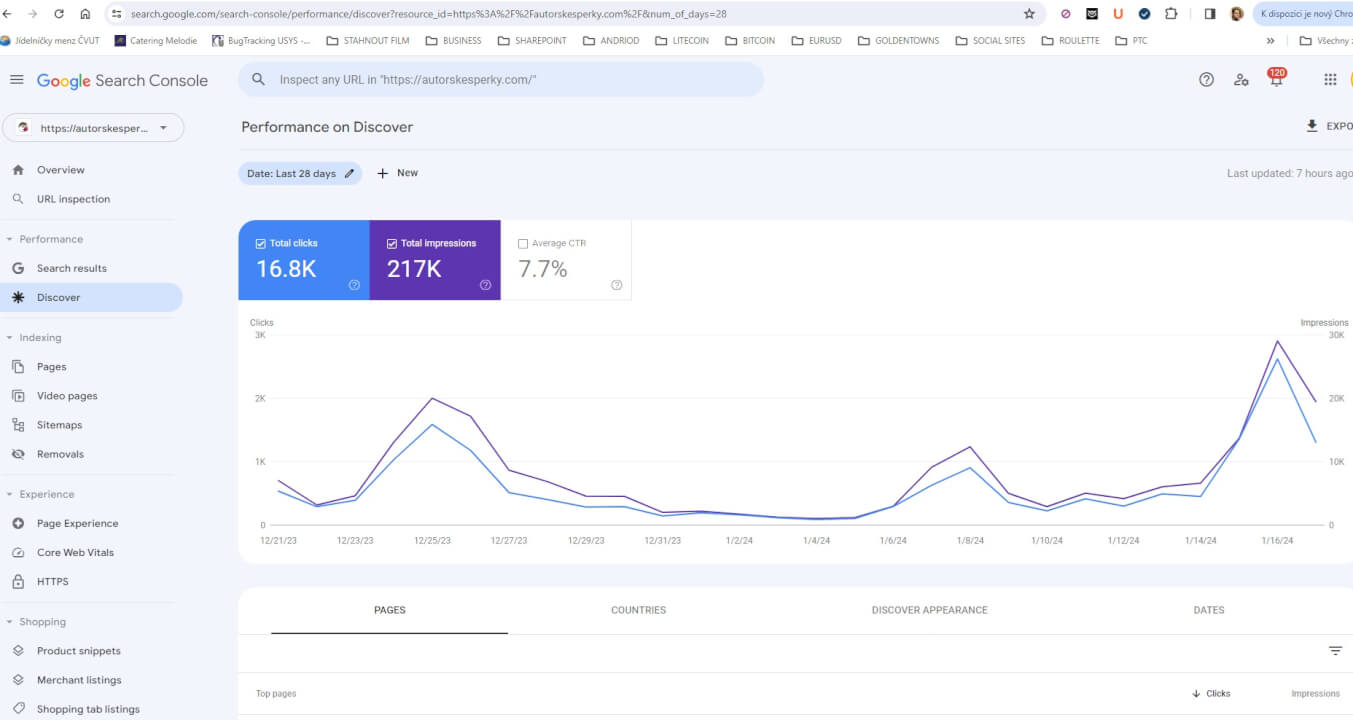Open the autorskesperky property selector dropdown
This screenshot has width=1353, height=720.
(93, 128)
